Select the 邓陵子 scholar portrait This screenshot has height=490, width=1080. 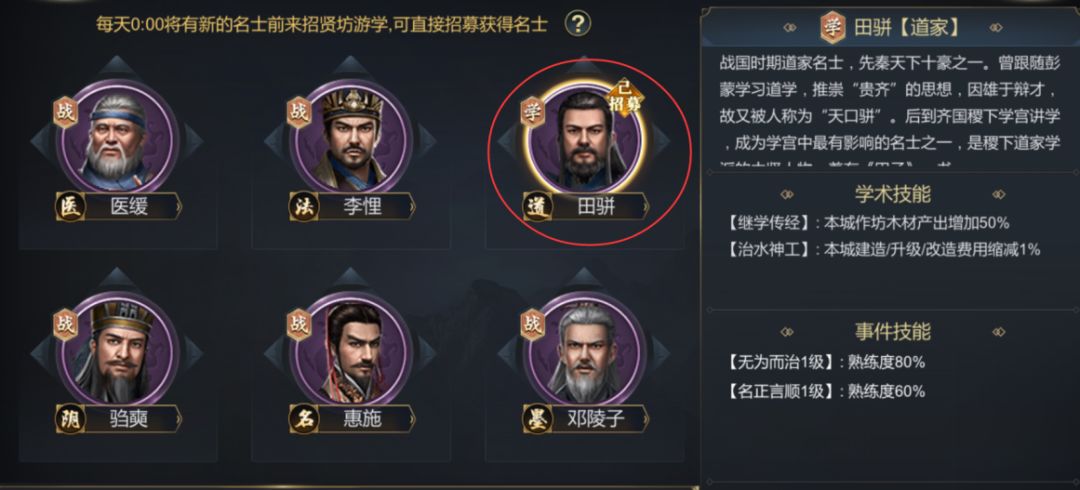(585, 350)
